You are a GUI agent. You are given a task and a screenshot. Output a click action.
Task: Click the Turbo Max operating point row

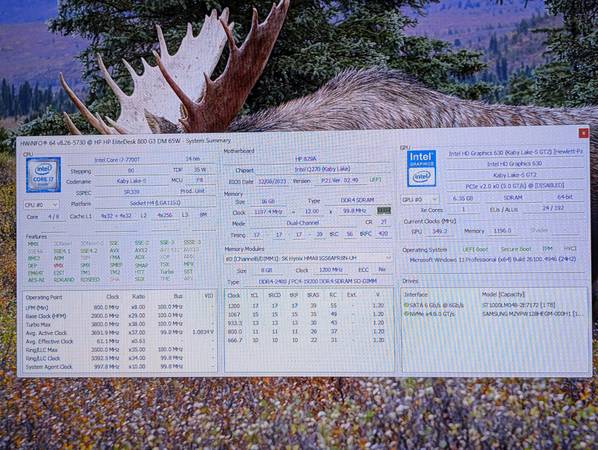[119, 325]
